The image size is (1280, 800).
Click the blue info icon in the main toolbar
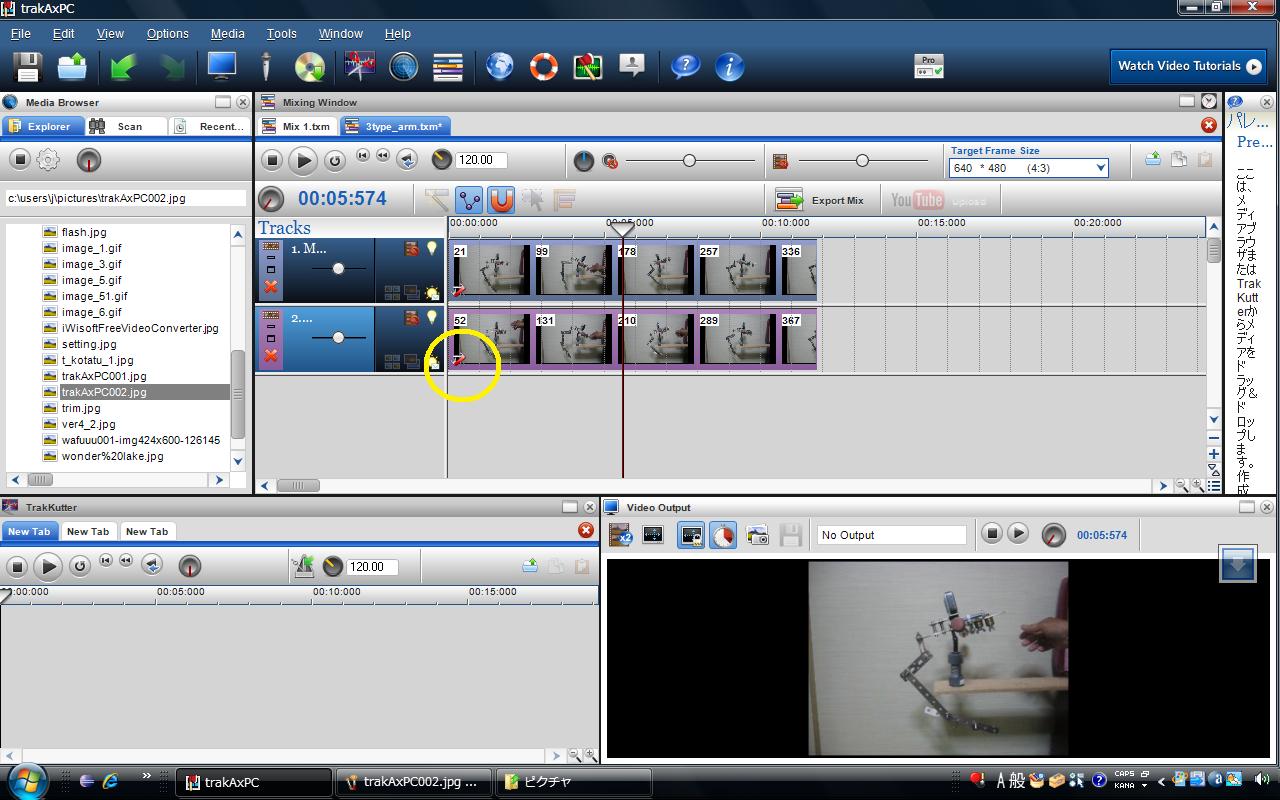[x=730, y=67]
